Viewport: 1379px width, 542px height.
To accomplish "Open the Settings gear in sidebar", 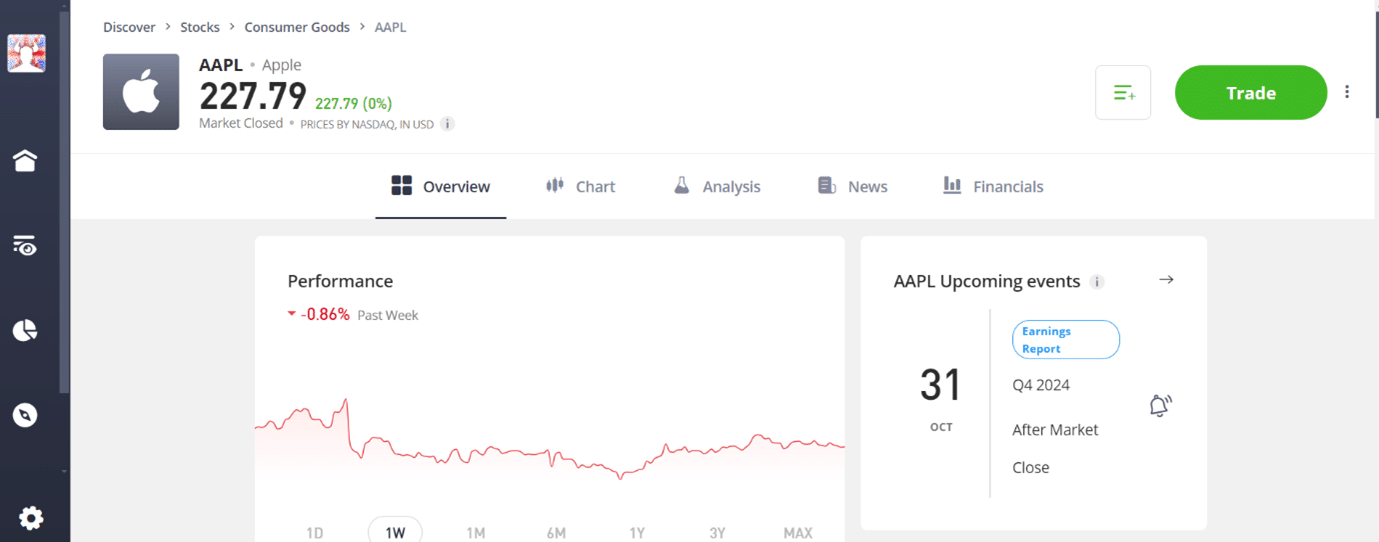I will click(31, 518).
